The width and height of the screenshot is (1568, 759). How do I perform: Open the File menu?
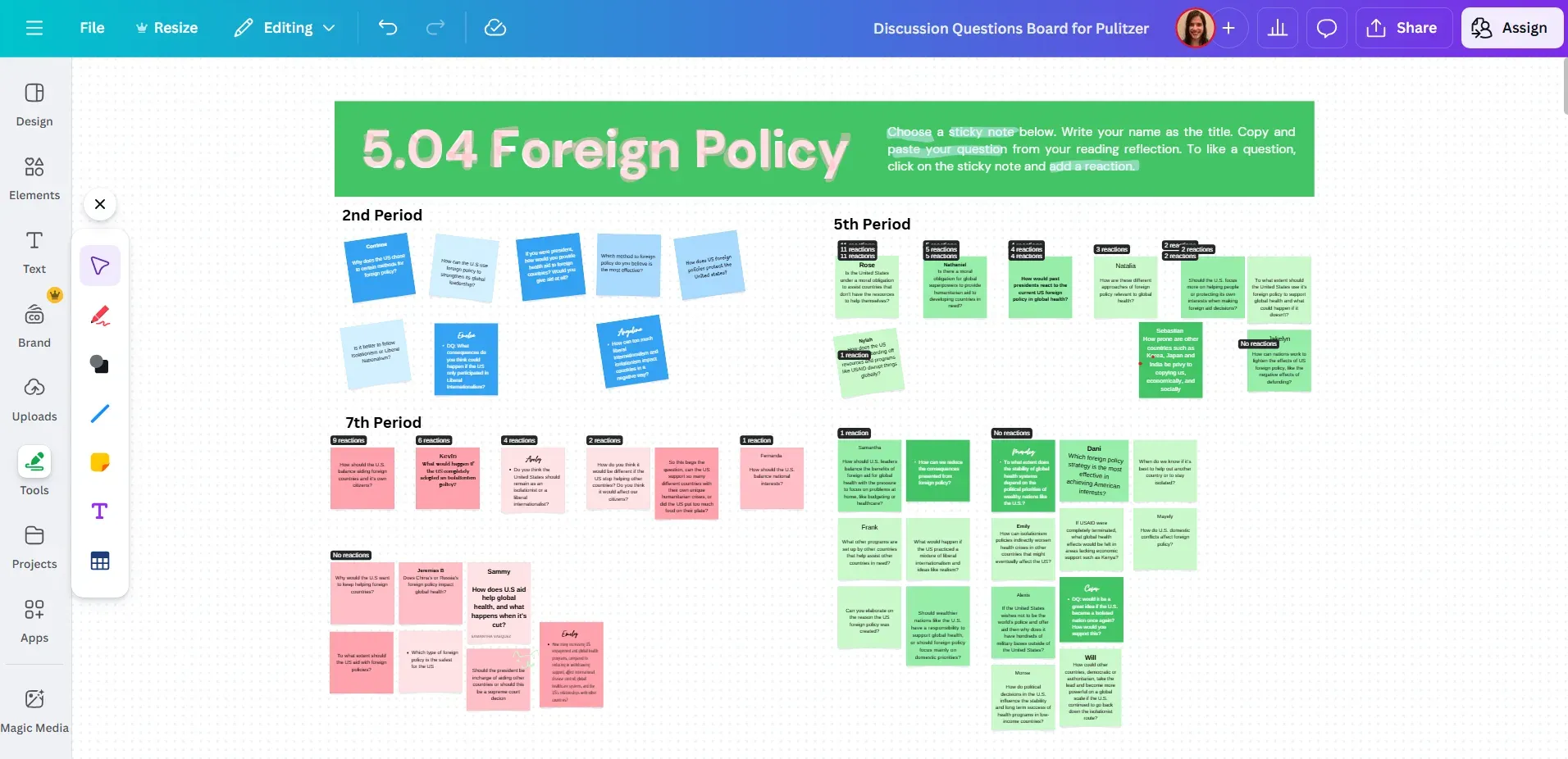point(92,28)
